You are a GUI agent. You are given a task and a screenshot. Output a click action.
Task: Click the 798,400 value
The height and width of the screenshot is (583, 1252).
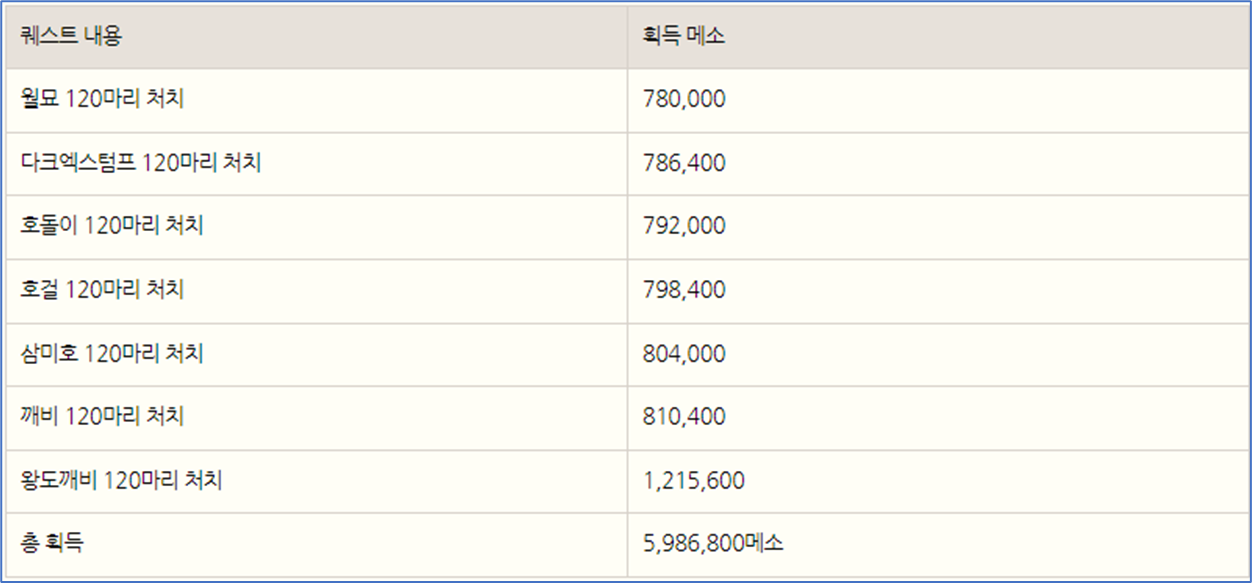[685, 290]
